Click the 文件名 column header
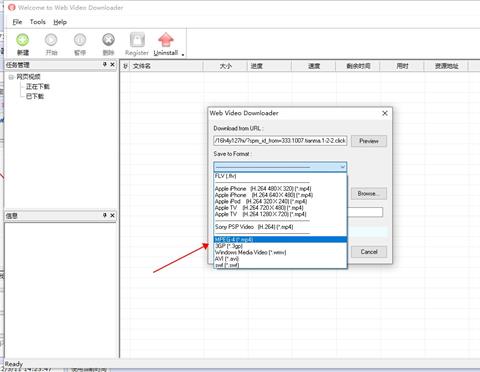 coord(167,66)
